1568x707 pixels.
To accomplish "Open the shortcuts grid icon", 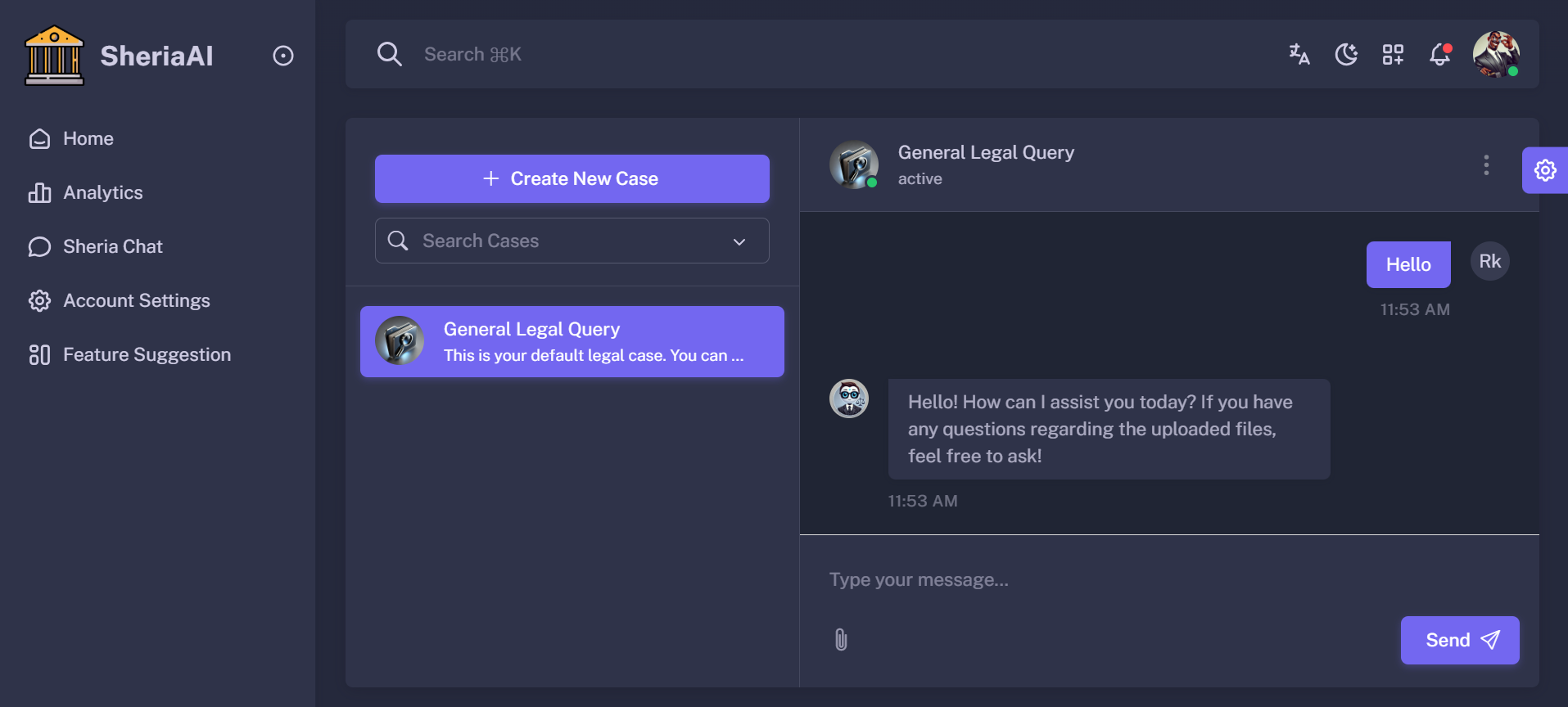I will click(x=1393, y=54).
